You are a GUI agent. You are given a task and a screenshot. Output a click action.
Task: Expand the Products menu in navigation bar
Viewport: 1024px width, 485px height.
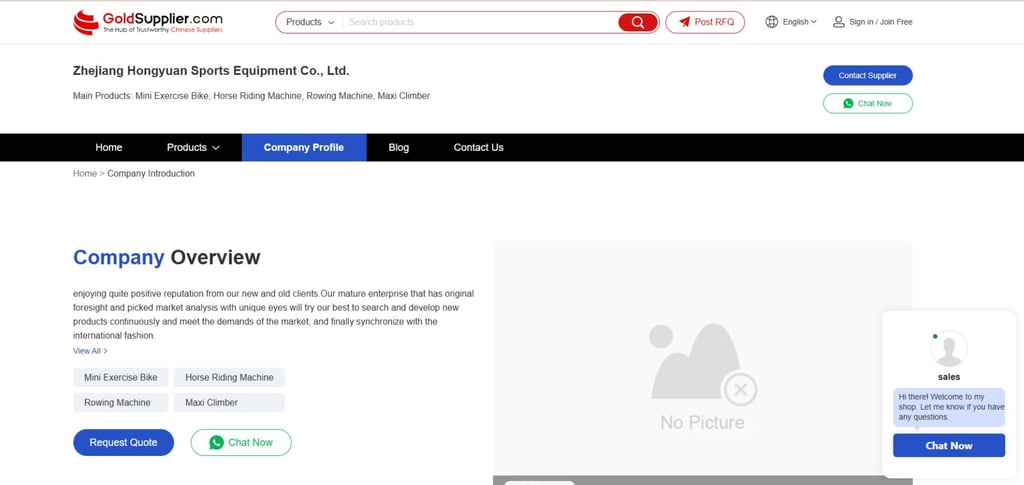(x=192, y=147)
